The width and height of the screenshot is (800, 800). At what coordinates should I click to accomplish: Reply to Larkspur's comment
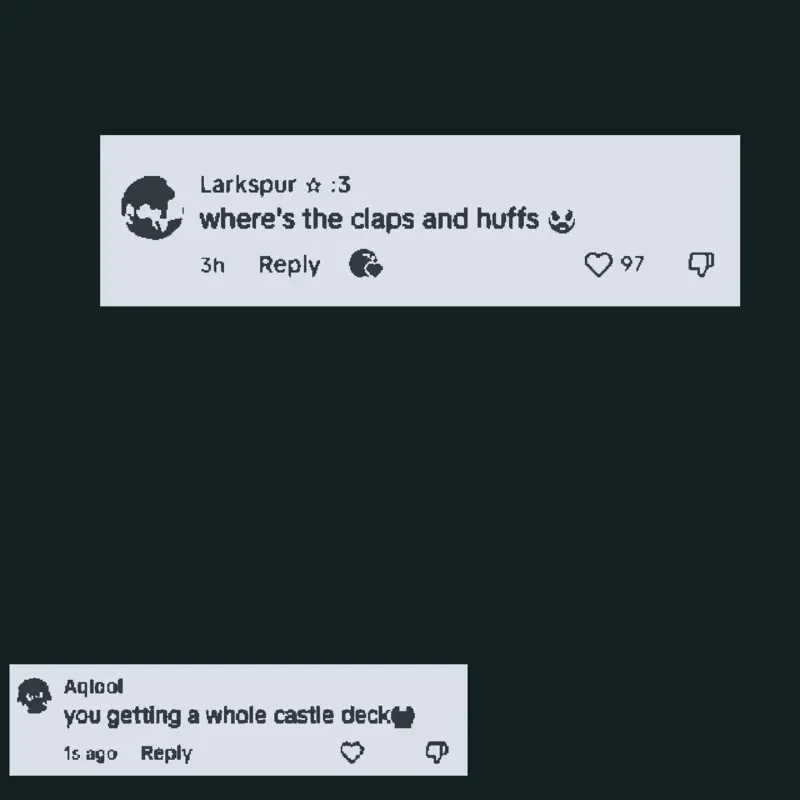point(289,265)
